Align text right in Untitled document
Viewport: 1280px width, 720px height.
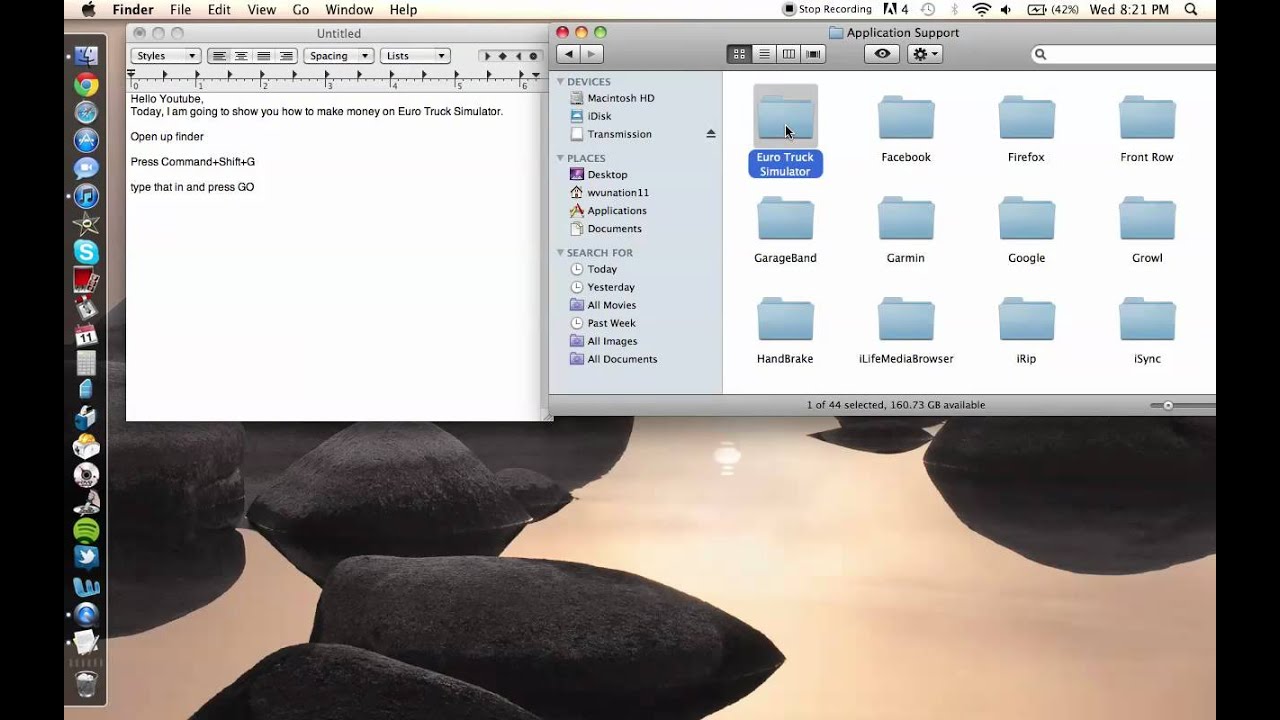coord(286,56)
